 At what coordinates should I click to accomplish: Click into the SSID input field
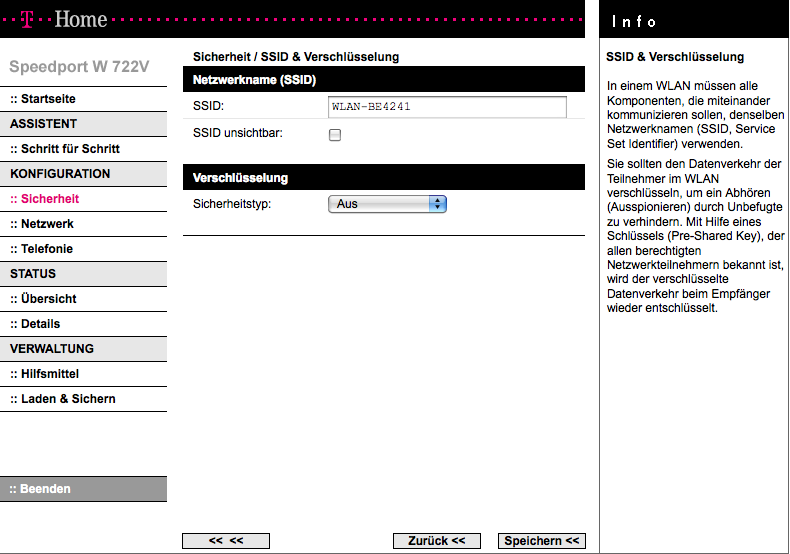tap(447, 107)
